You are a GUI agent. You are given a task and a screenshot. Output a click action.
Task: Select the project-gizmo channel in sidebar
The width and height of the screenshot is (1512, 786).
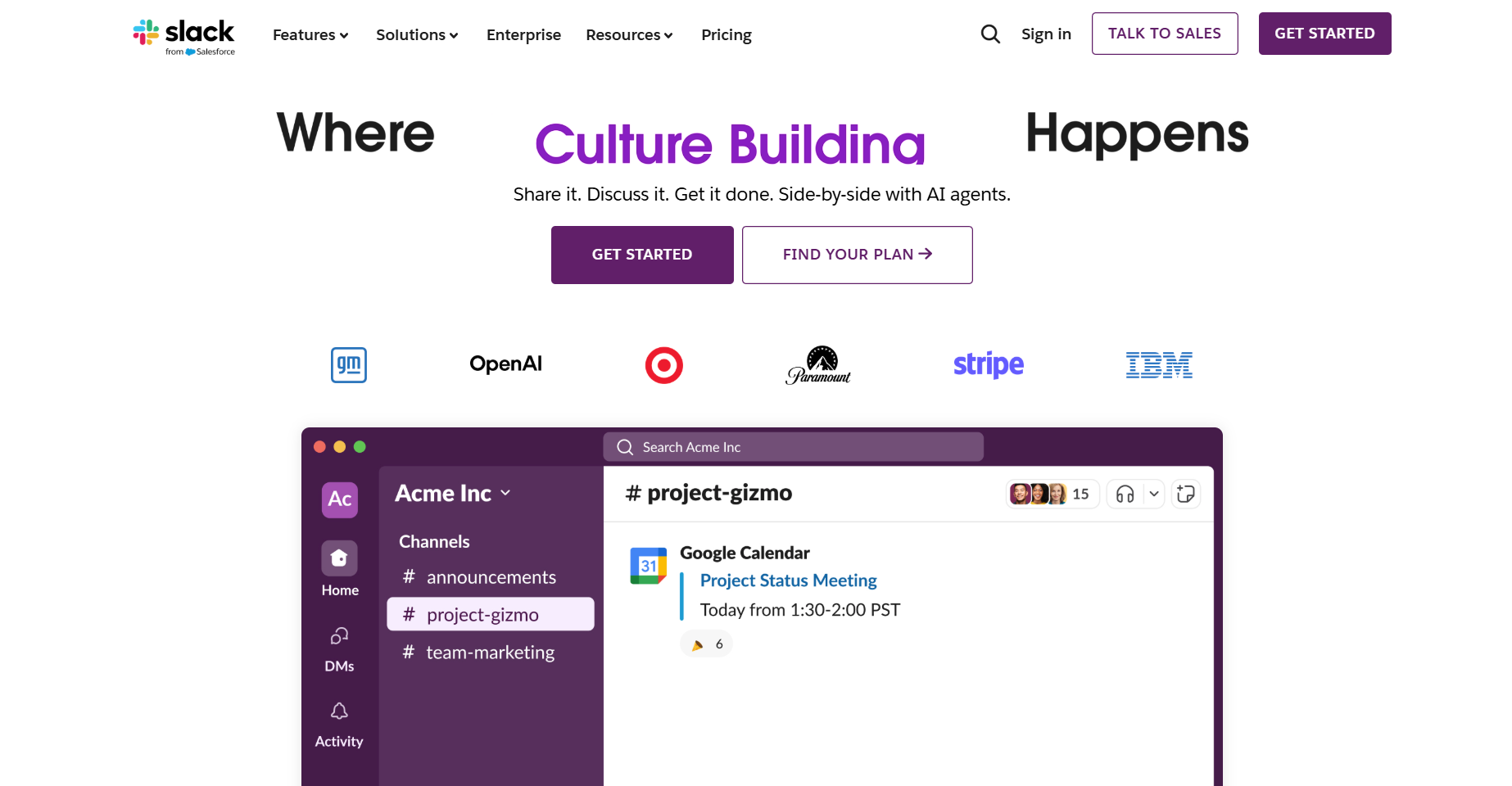pyautogui.click(x=491, y=614)
